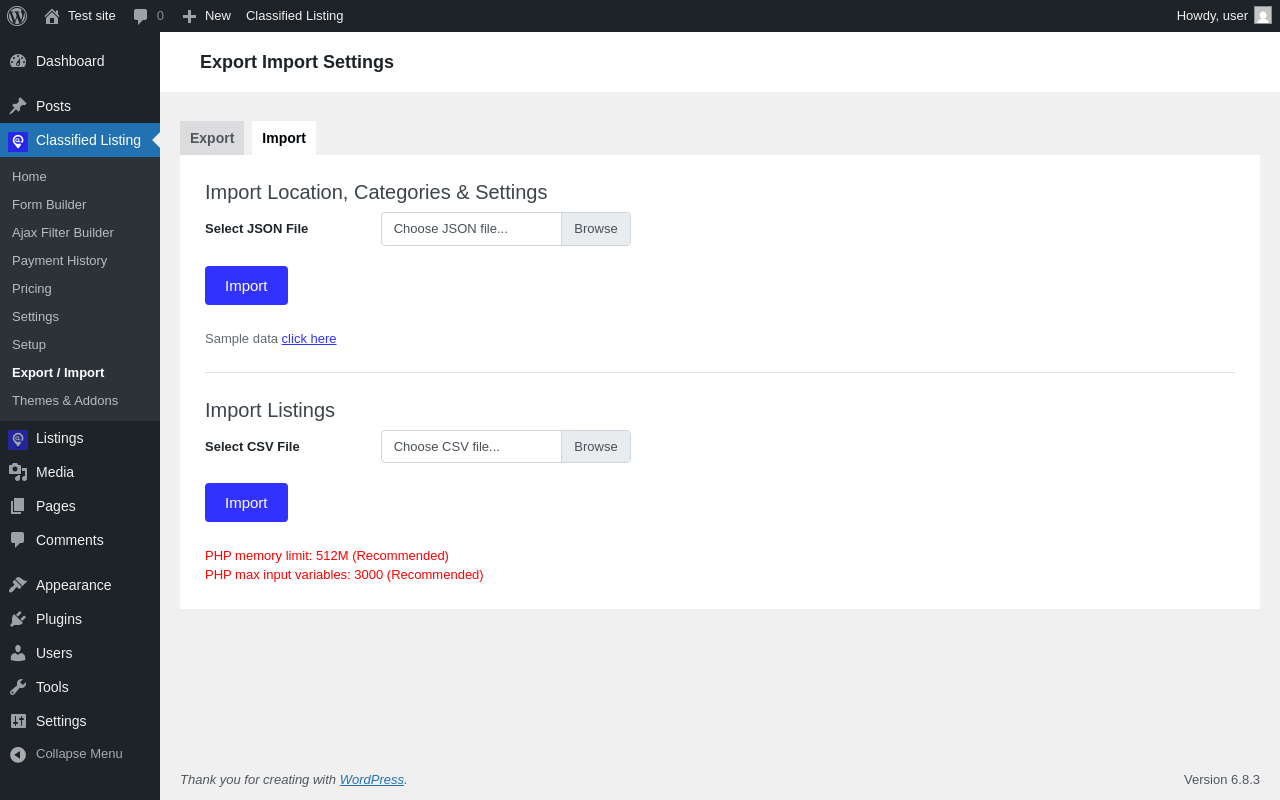Viewport: 1280px width, 800px height.
Task: Open Form Builder submenu
Action: coord(49,205)
